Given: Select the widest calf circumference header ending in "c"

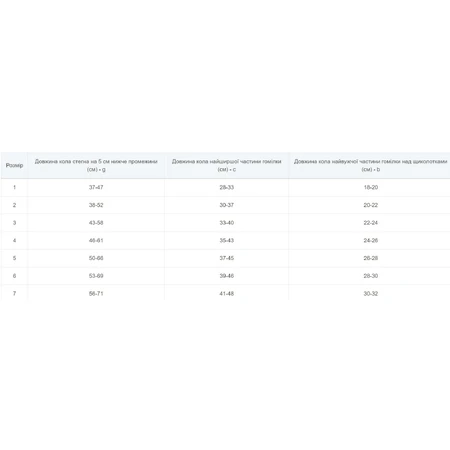Looking at the screenshot, I should pyautogui.click(x=227, y=165).
